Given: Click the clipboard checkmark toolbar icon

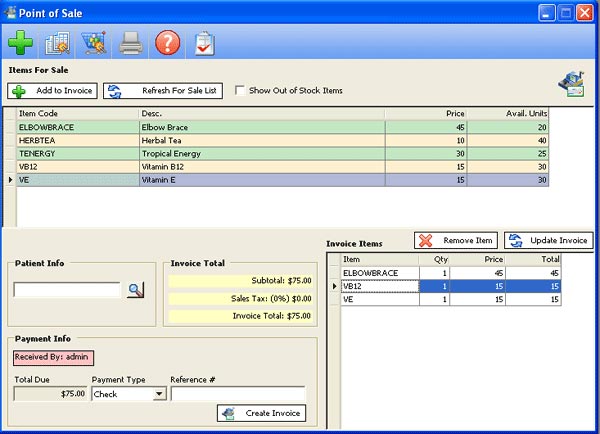Looking at the screenshot, I should (x=204, y=43).
